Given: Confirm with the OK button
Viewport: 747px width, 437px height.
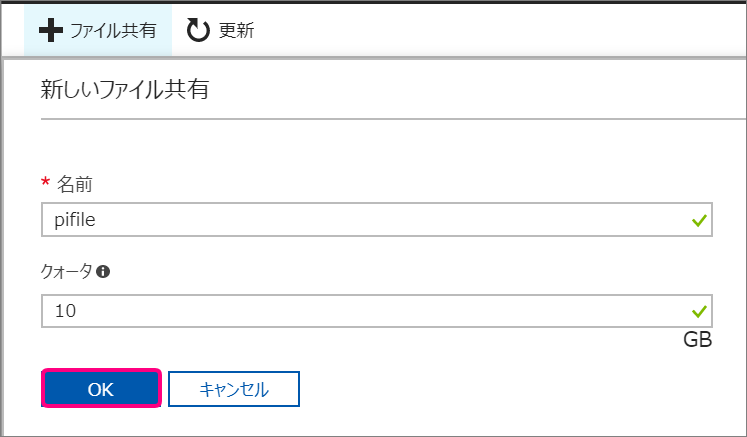Looking at the screenshot, I should (101, 389).
